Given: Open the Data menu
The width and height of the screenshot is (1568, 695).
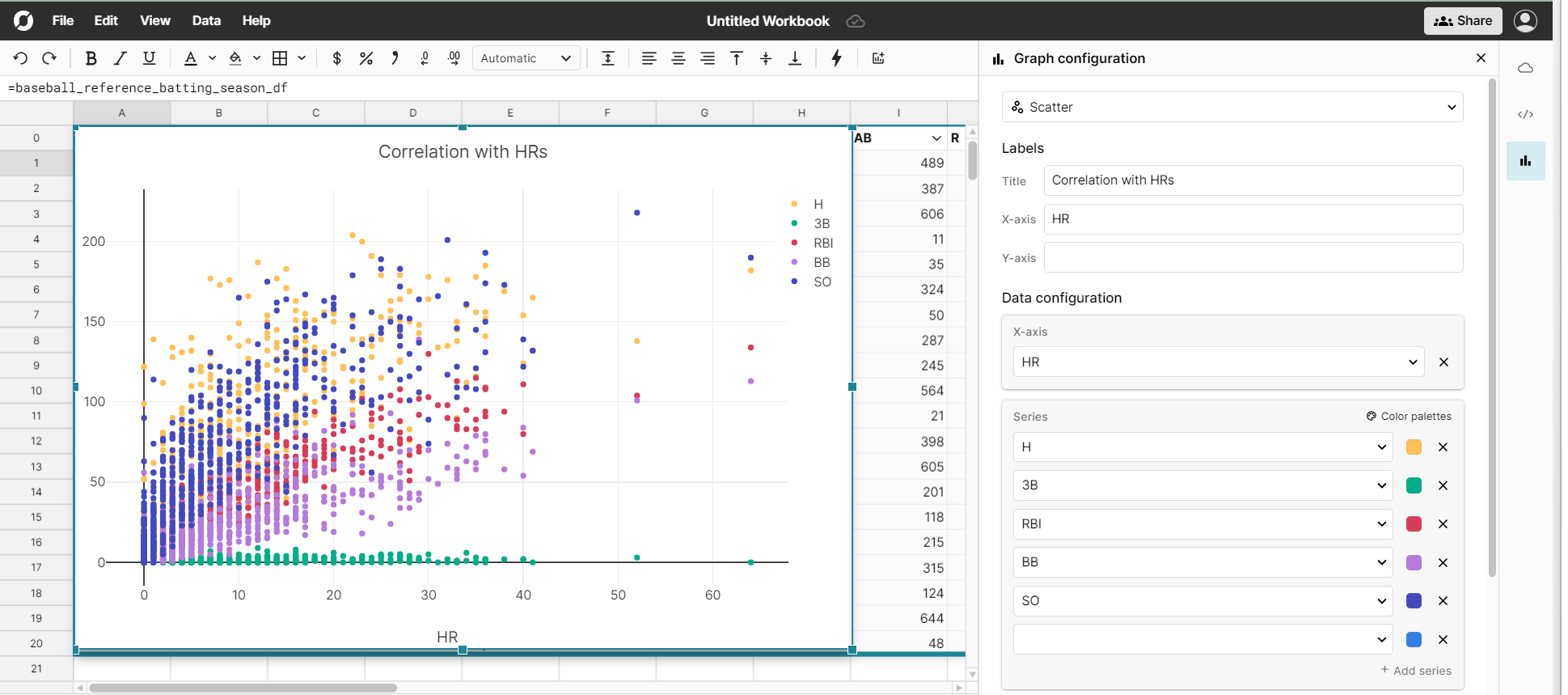Looking at the screenshot, I should (x=206, y=21).
